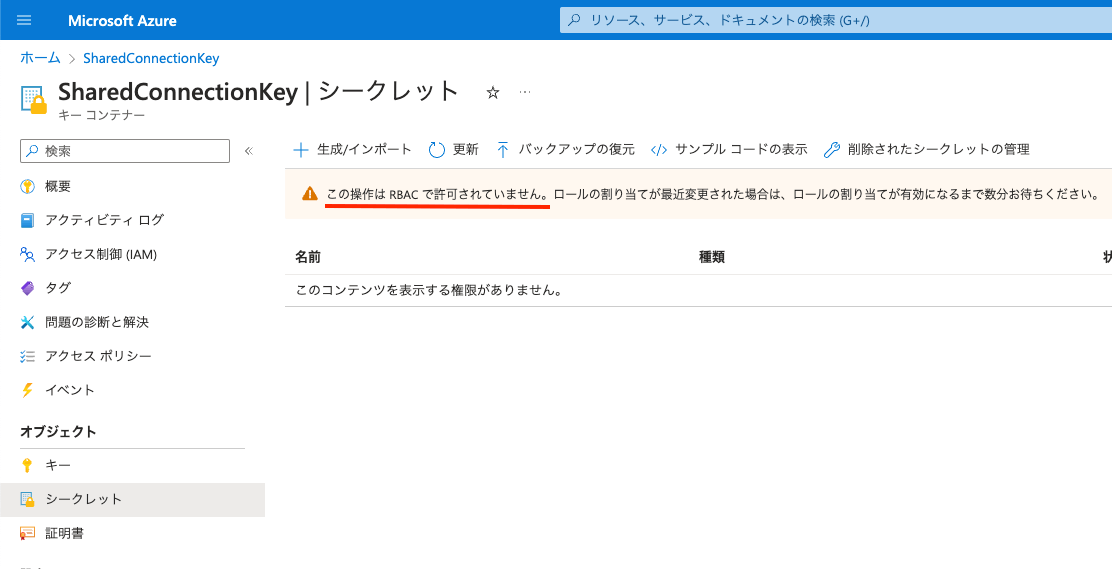Click the タグ purple tag icon
This screenshot has width=1112, height=569.
point(28,288)
